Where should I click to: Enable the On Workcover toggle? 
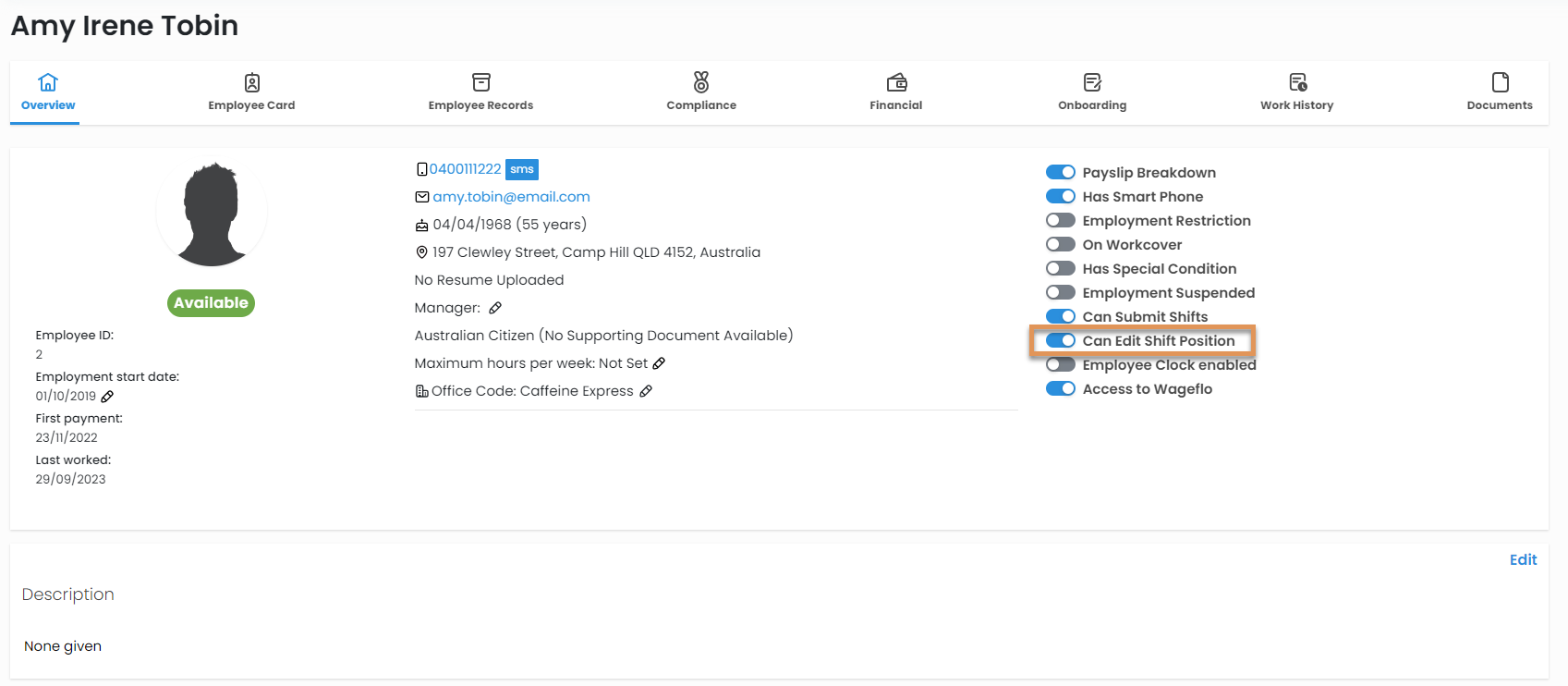pos(1061,245)
